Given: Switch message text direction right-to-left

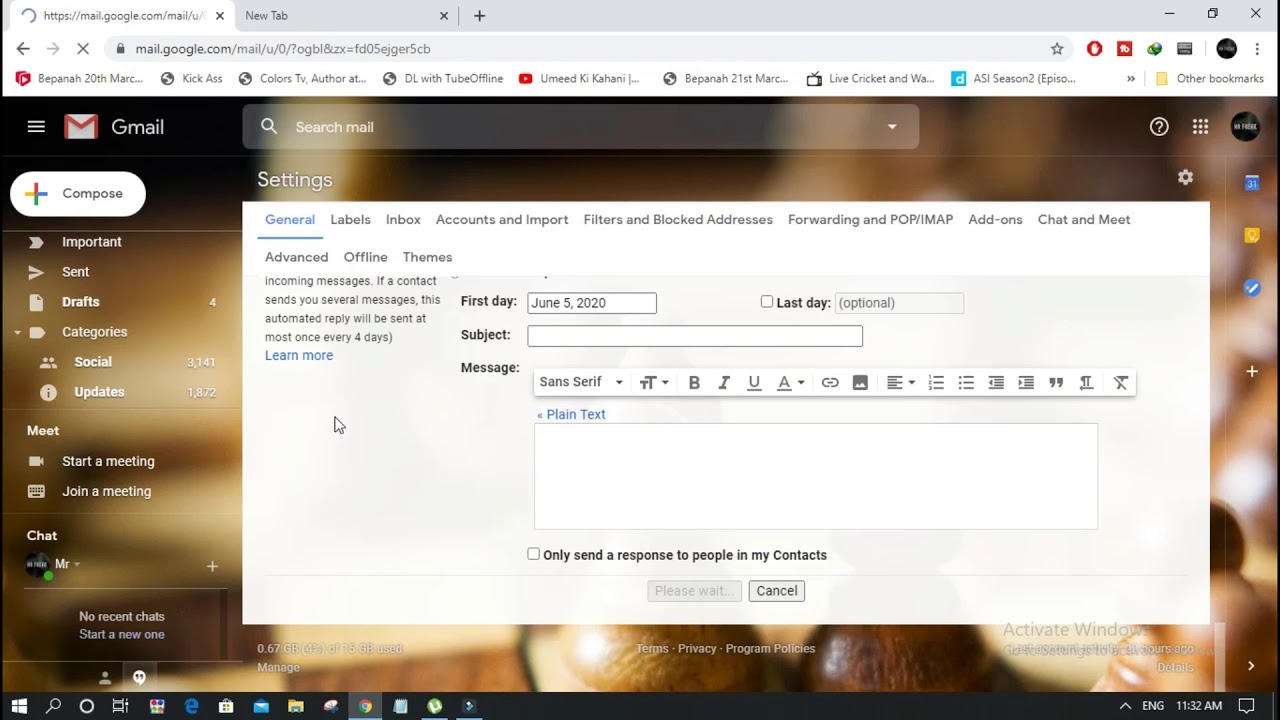Looking at the screenshot, I should [x=1086, y=382].
